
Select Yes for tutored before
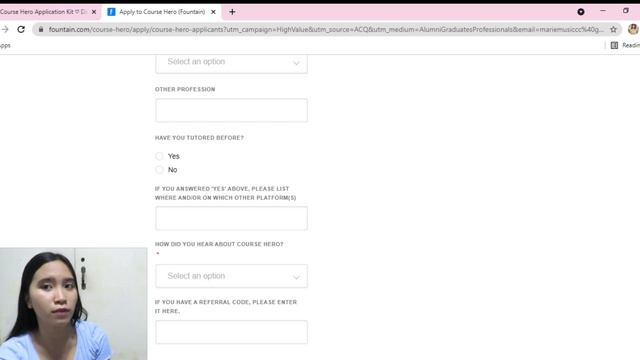point(159,156)
